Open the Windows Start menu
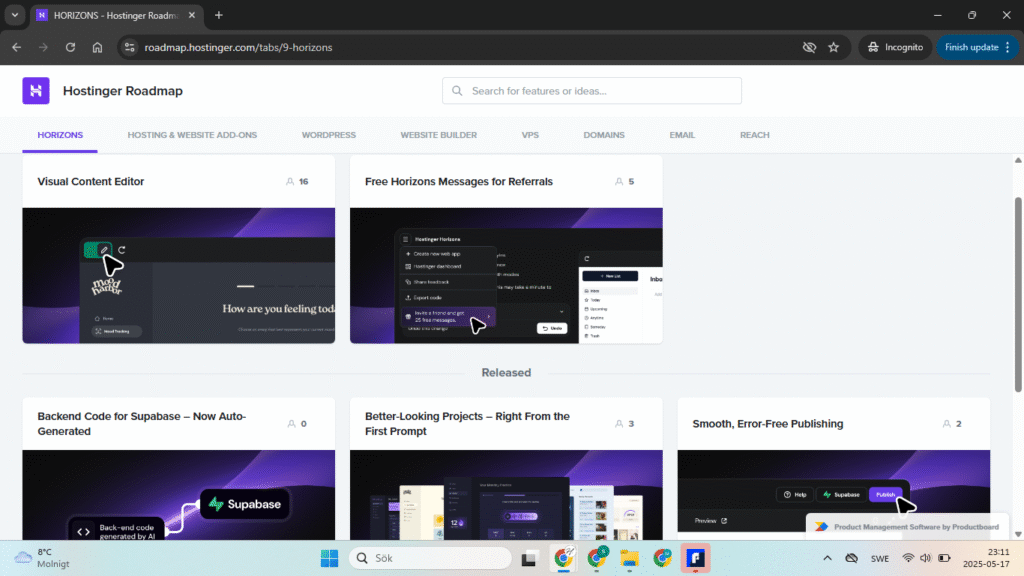Screen dimensions: 1024x576 coord(329,558)
